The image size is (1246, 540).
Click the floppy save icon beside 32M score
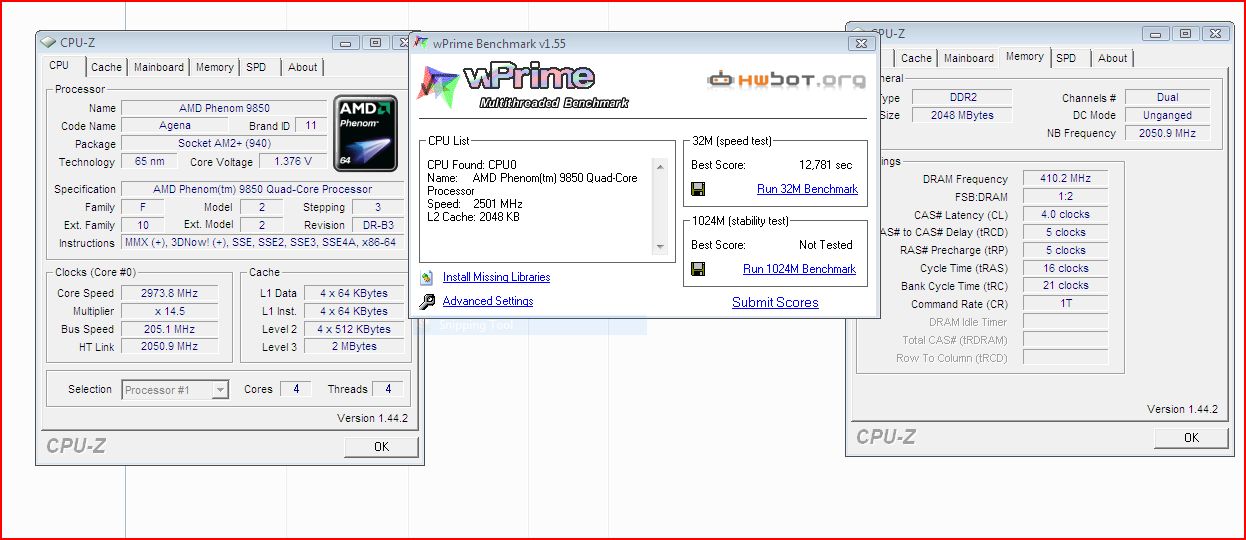[x=698, y=189]
